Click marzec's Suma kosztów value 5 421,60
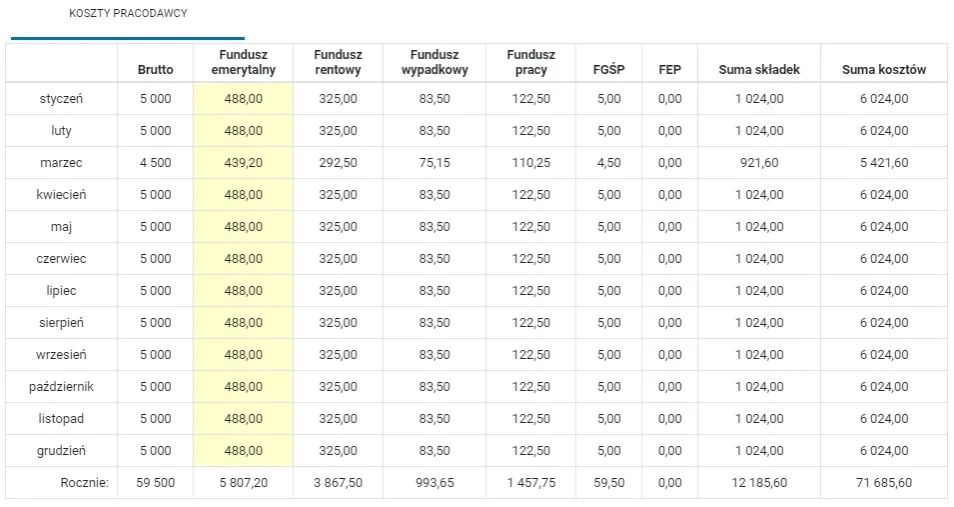This screenshot has width=954, height=507. 884,163
